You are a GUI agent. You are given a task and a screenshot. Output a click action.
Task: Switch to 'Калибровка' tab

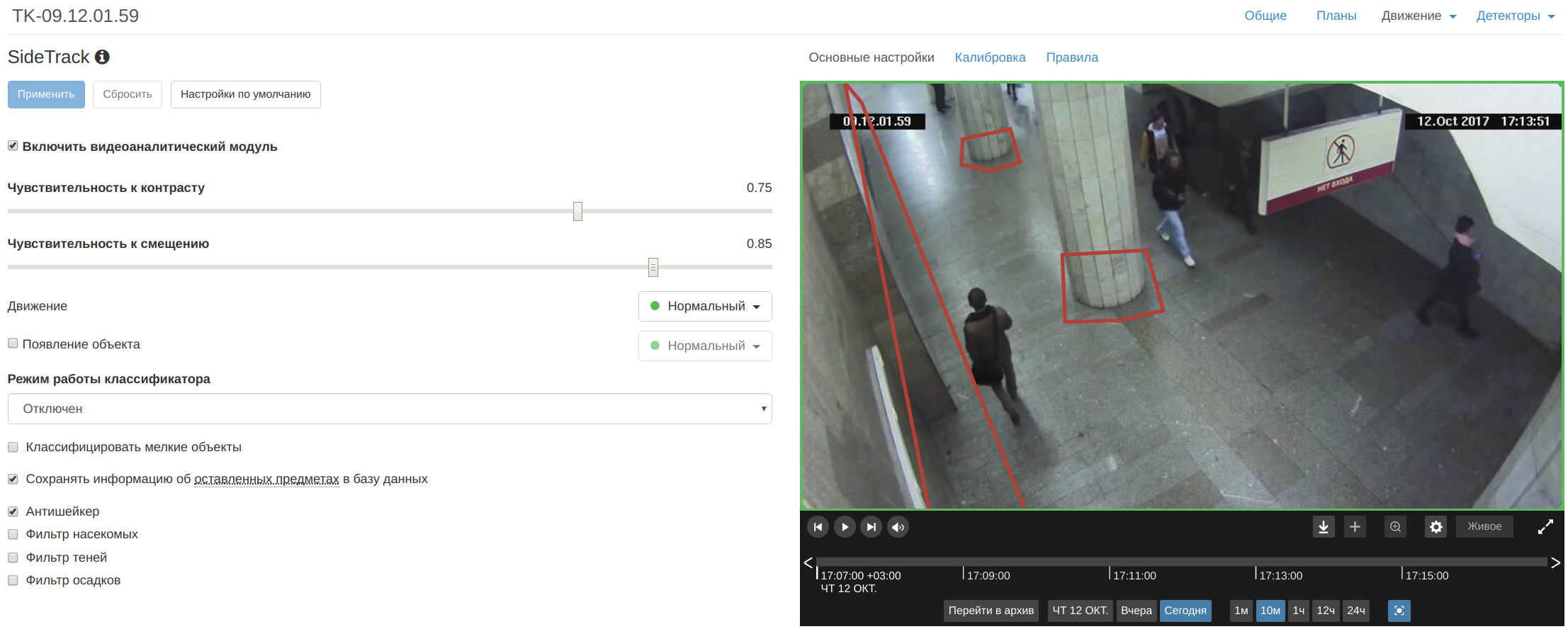(x=990, y=57)
